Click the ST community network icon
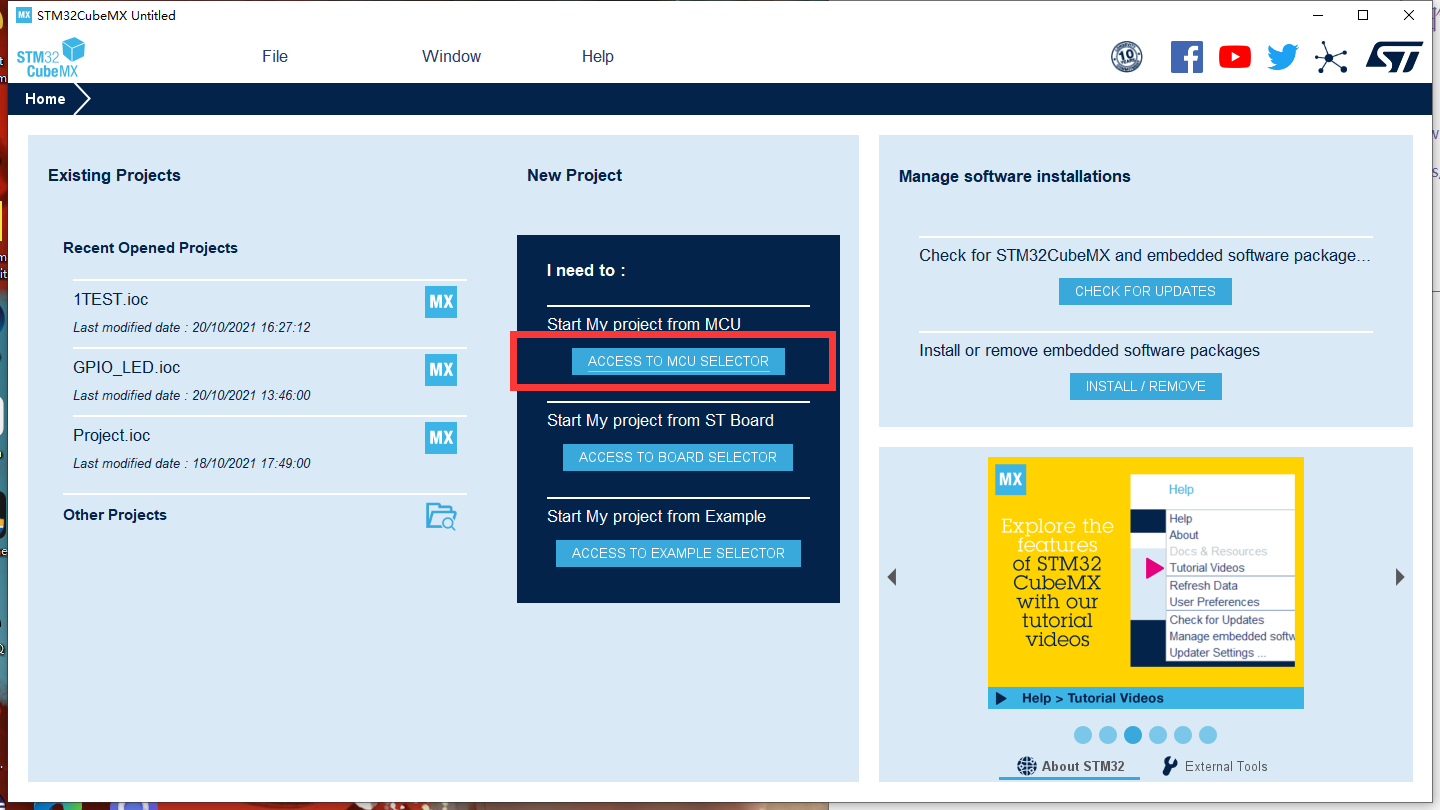This screenshot has width=1440, height=810. pos(1331,57)
